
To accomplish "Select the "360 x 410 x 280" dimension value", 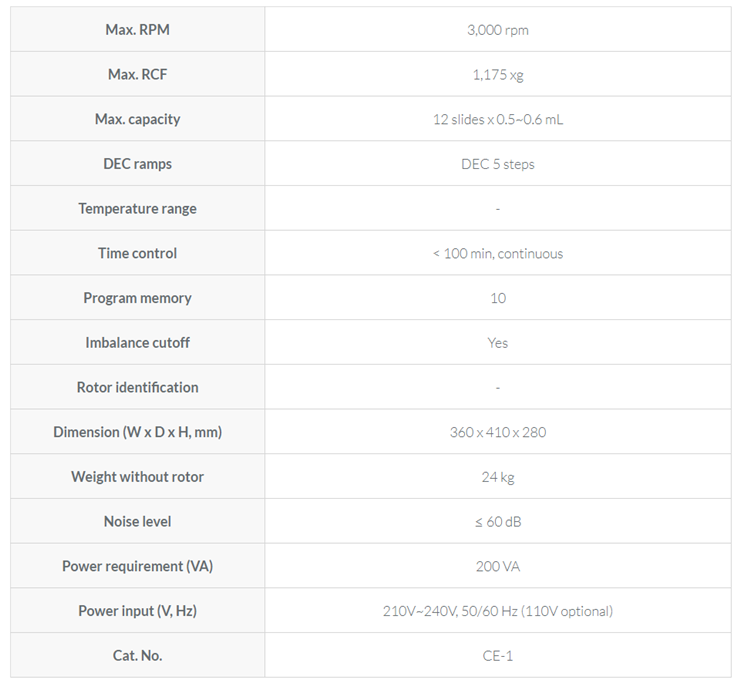I will [x=497, y=432].
